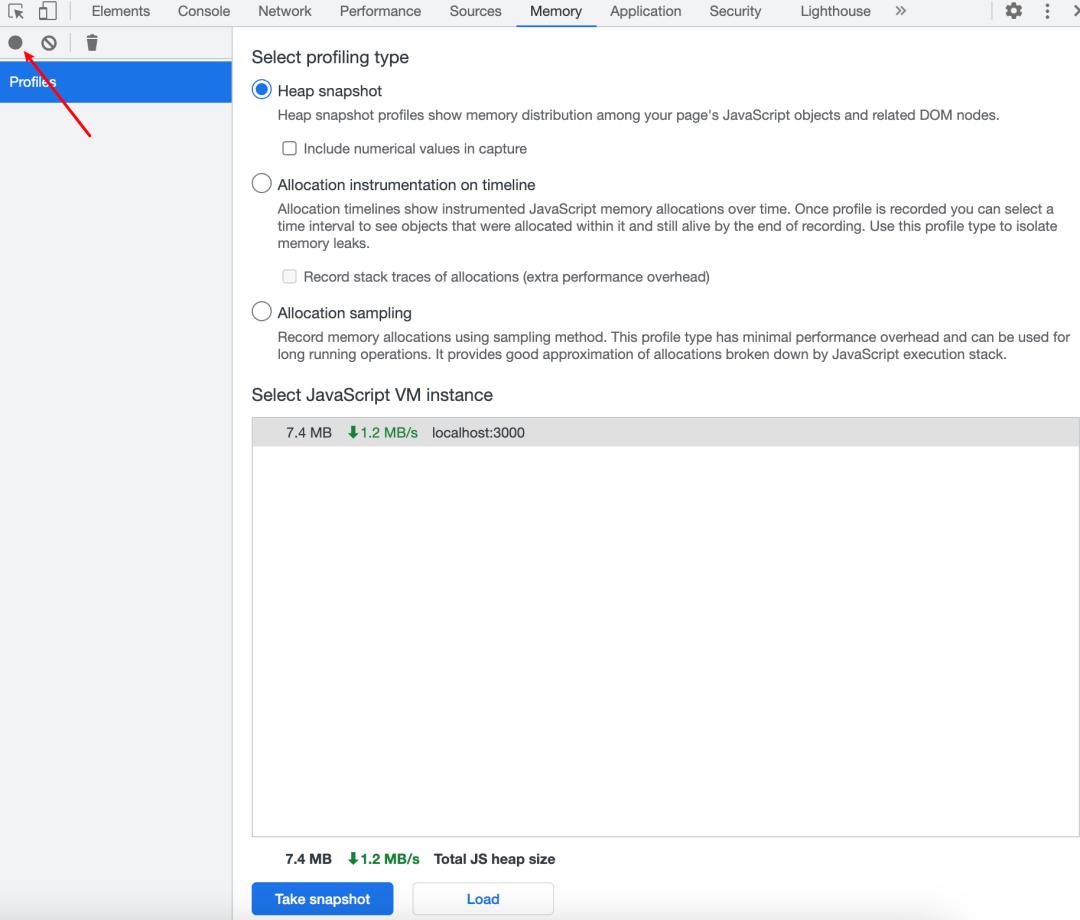This screenshot has width=1080, height=920.
Task: Switch to the Network tab
Action: [284, 11]
